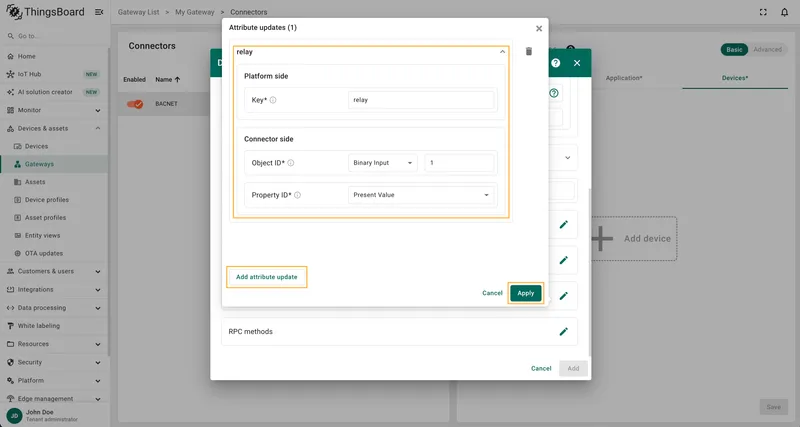Open Gateways page in sidebar
800x427 pixels.
[x=54, y=164]
